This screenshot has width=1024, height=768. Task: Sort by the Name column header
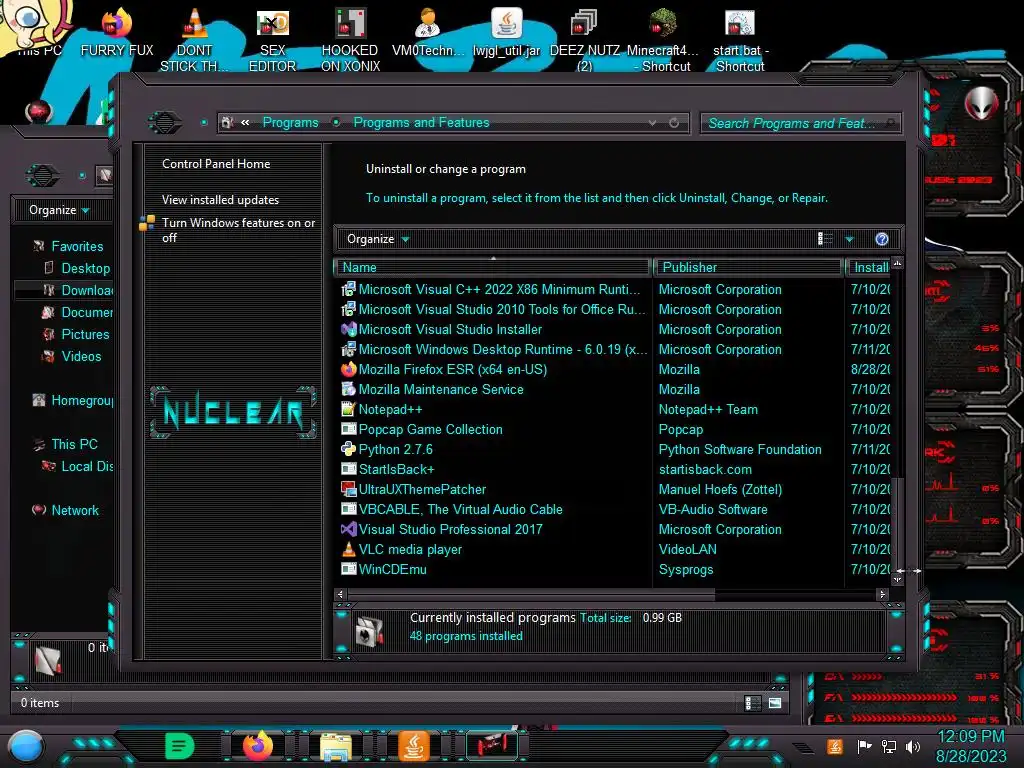[x=492, y=267]
